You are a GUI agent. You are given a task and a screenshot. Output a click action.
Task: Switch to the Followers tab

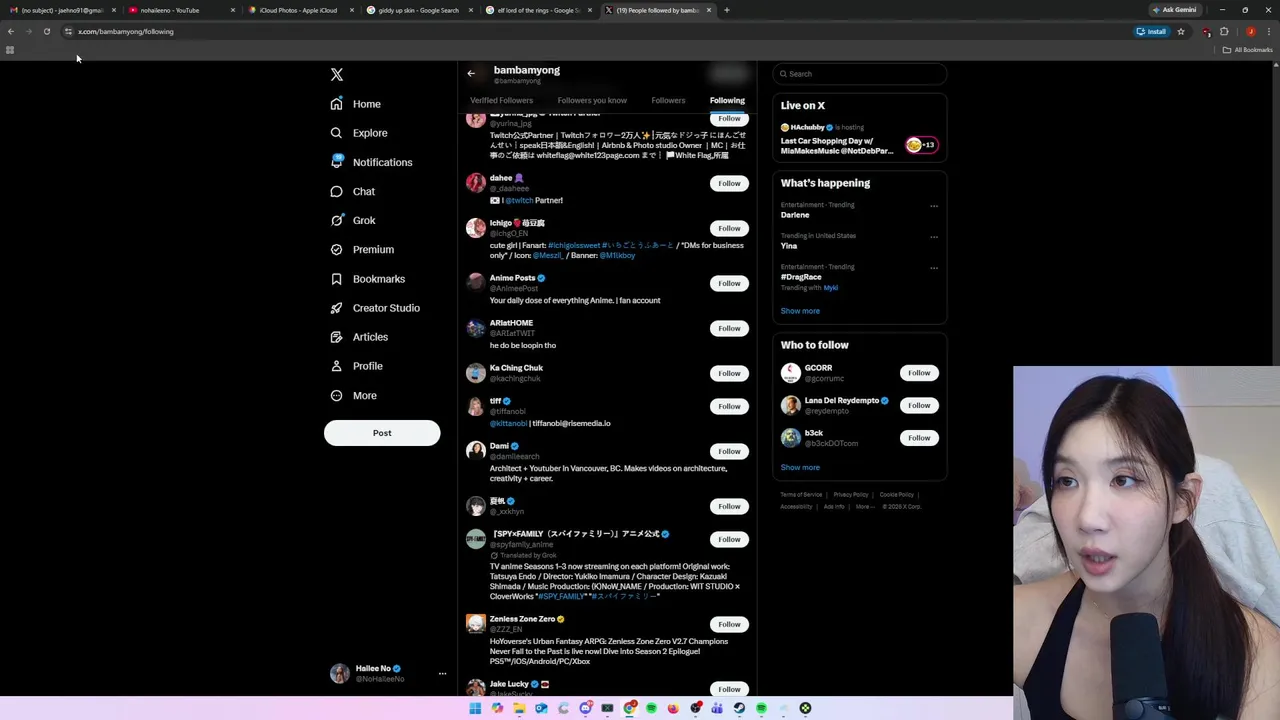[668, 100]
